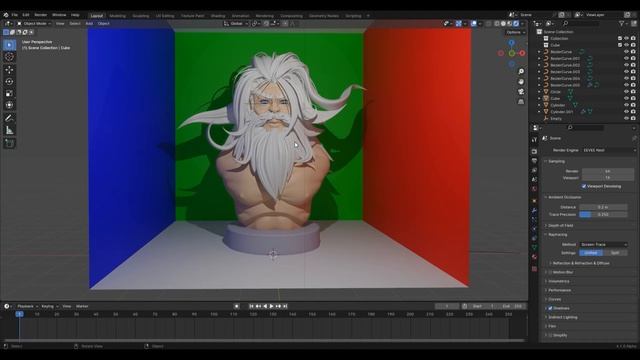Click the Ambient Occlusion Distance field

point(603,207)
